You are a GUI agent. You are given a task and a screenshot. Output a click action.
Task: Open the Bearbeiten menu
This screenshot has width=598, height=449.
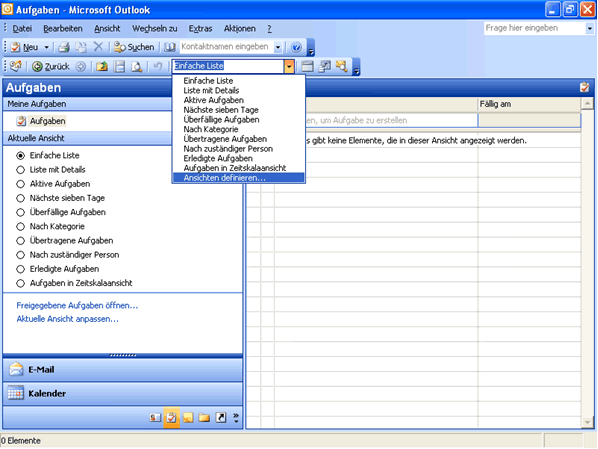[63, 29]
